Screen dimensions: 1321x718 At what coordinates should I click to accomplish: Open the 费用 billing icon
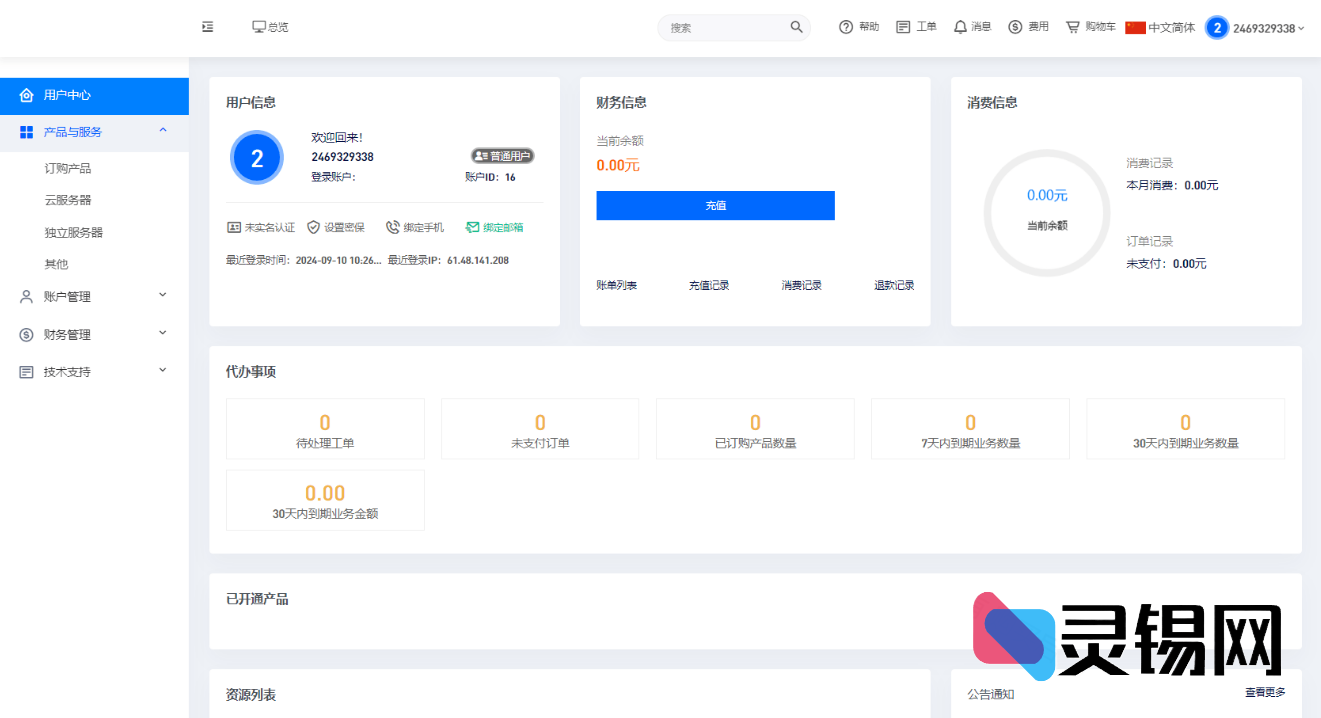click(1015, 27)
